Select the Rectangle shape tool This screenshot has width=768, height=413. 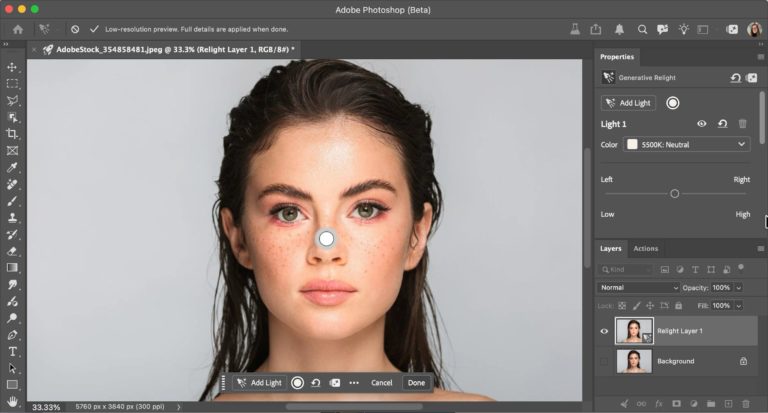coord(12,385)
